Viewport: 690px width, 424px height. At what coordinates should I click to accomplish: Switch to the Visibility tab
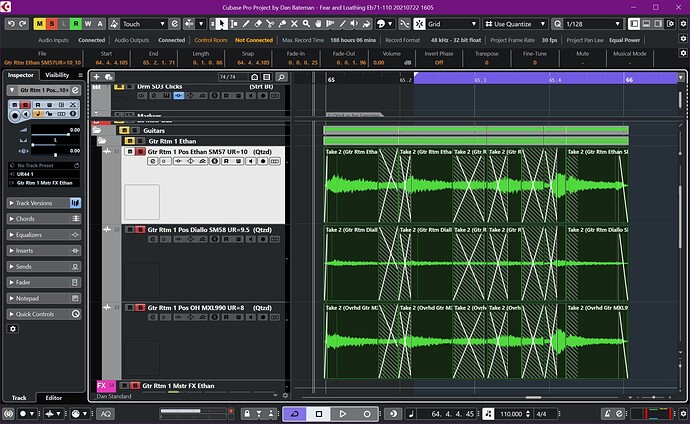pos(57,75)
